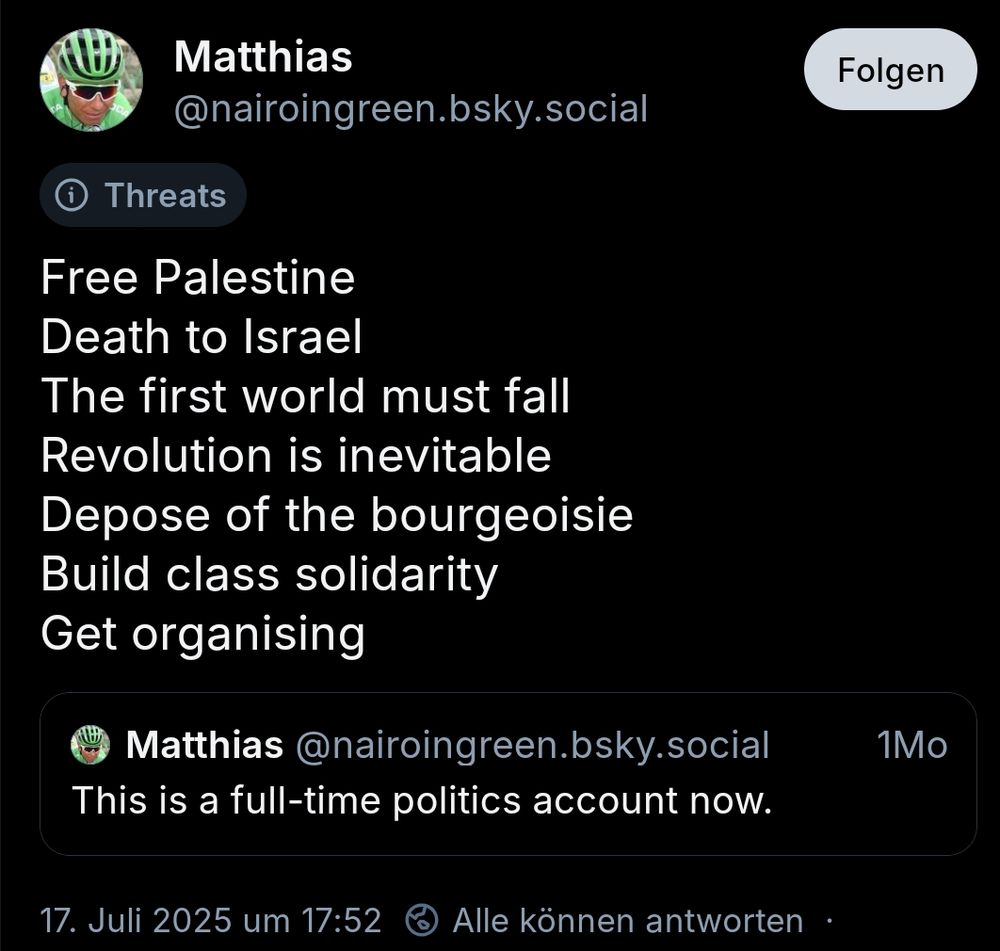The image size is (1000, 951).
Task: Click the 'Depose of the bourgeoisie' line
Action: click(337, 515)
